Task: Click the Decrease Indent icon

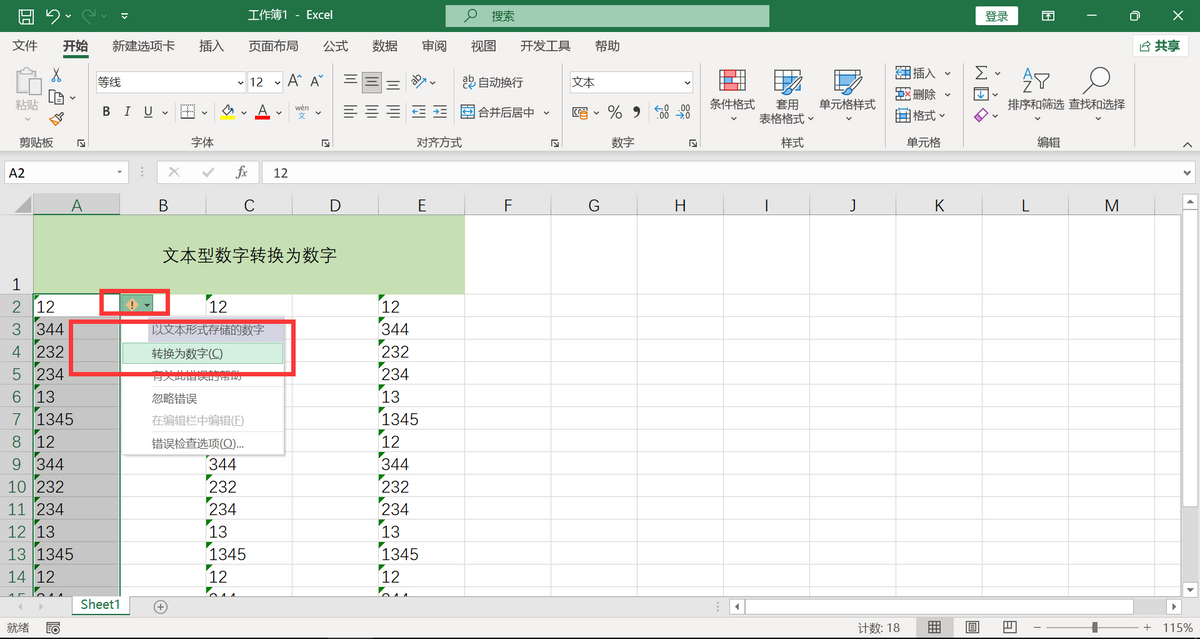Action: [x=419, y=112]
